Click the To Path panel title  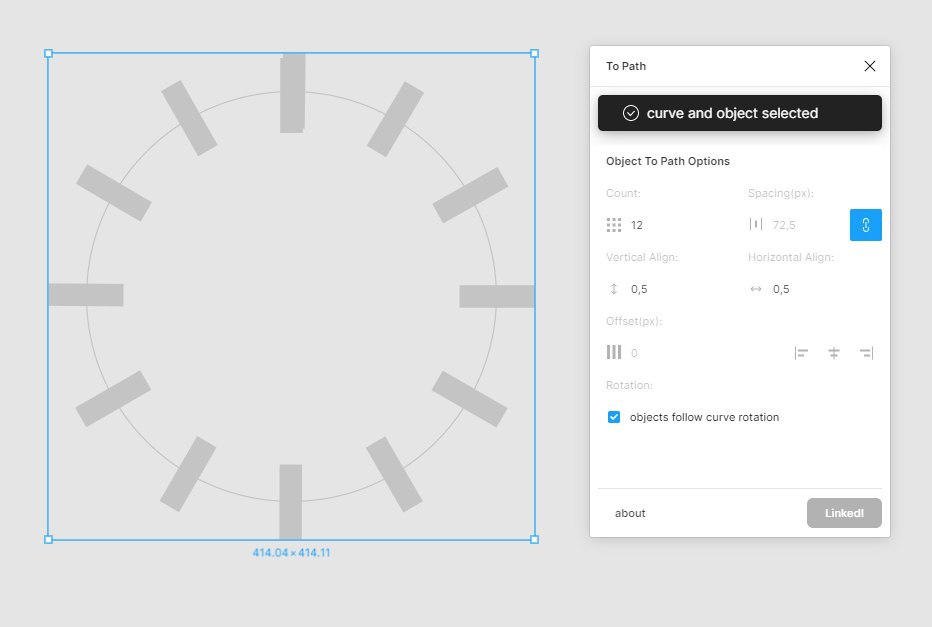[626, 66]
